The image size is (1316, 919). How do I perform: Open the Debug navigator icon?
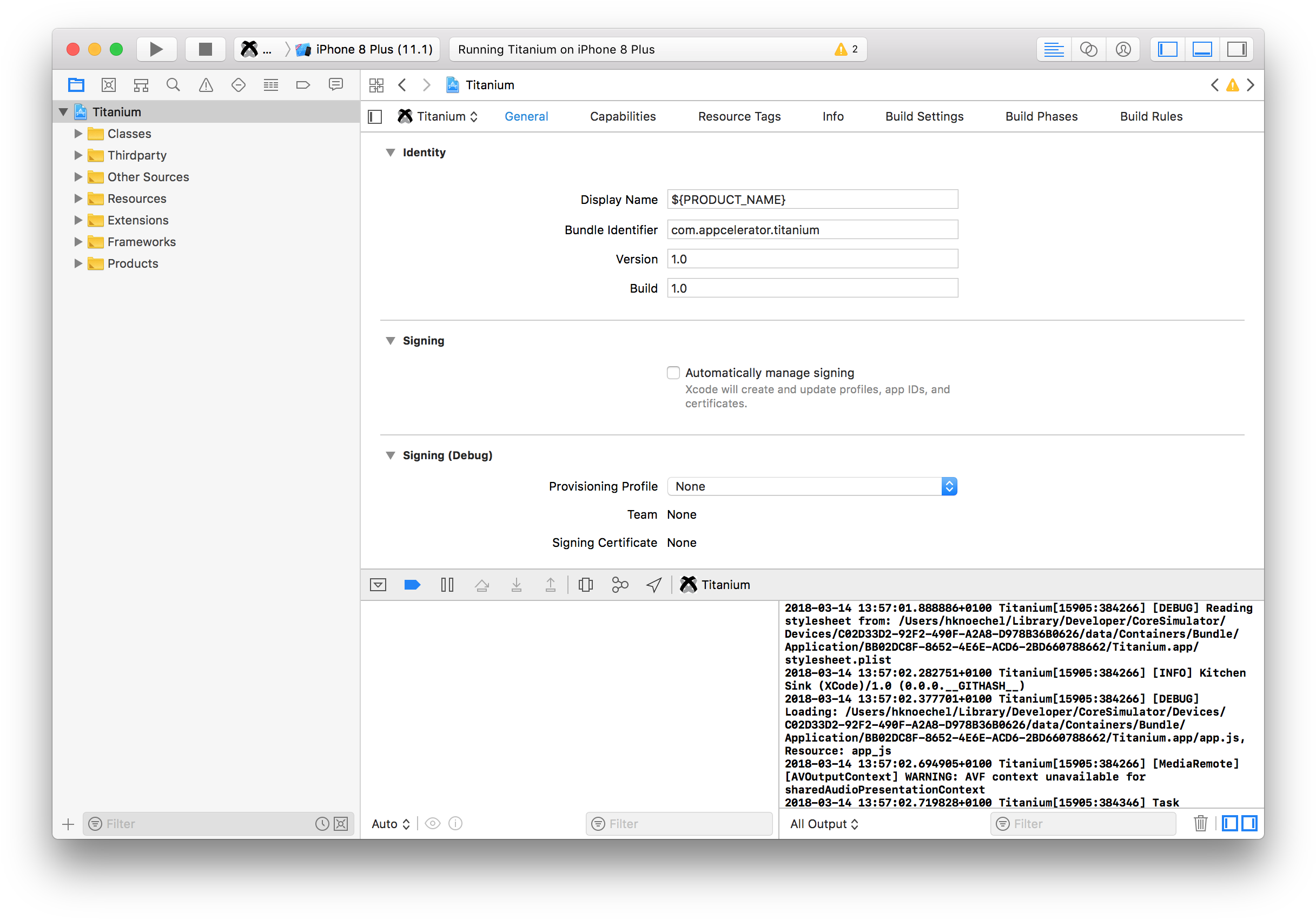click(x=270, y=85)
